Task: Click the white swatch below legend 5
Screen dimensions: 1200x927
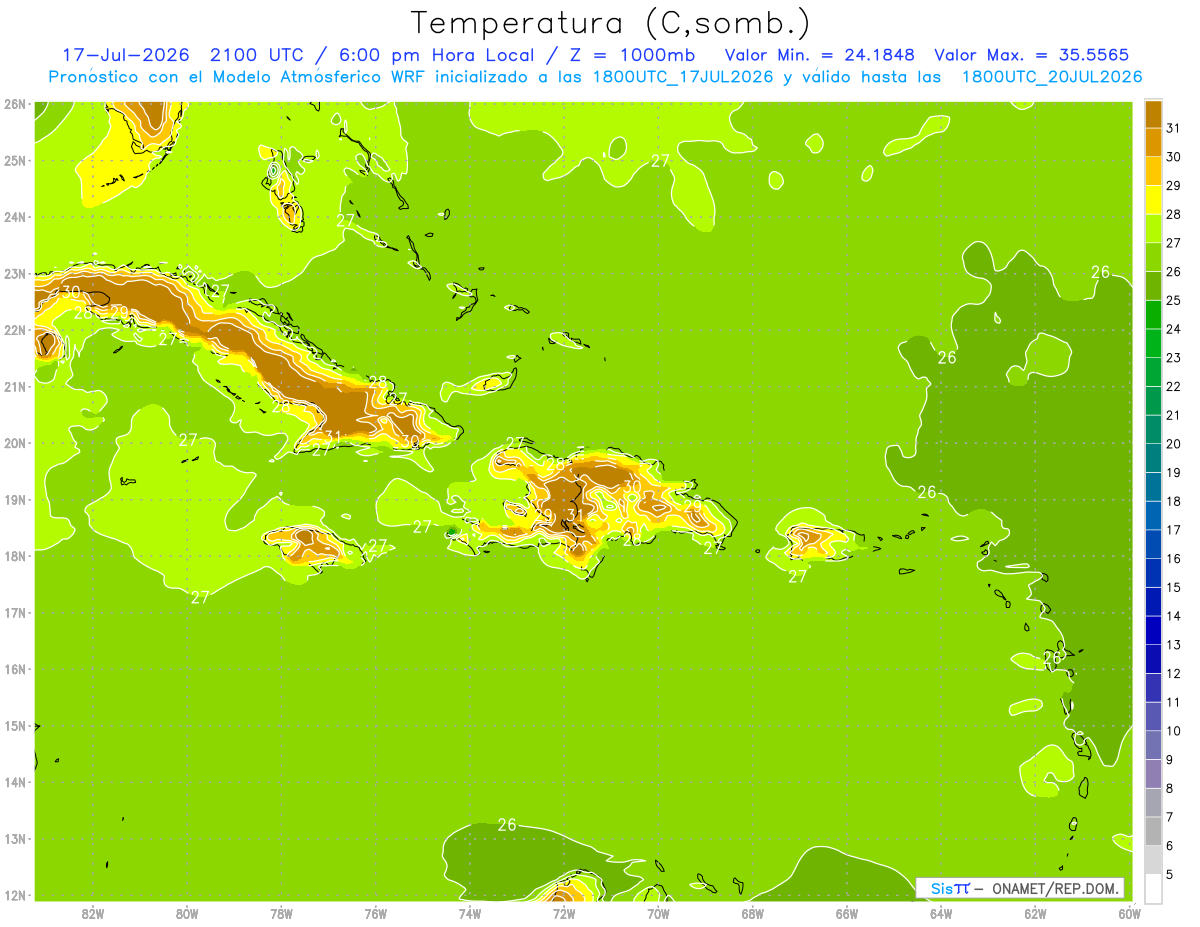Action: click(1153, 888)
